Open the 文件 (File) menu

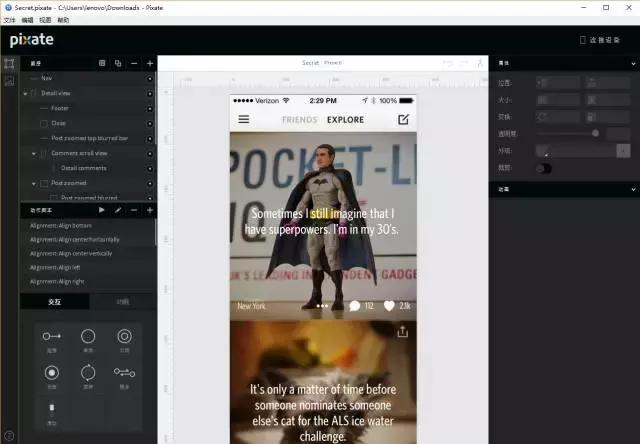9,20
